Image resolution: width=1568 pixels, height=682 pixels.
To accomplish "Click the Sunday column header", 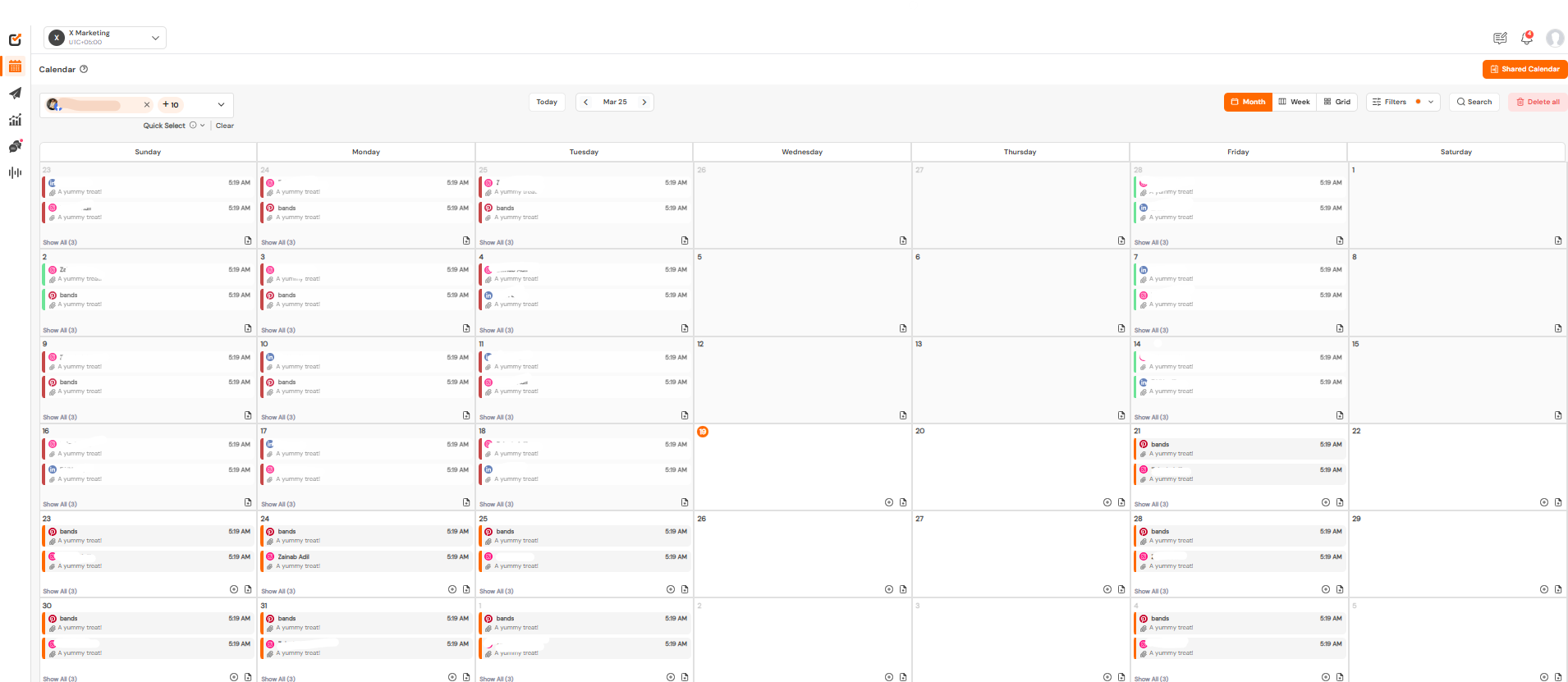I will [x=148, y=152].
